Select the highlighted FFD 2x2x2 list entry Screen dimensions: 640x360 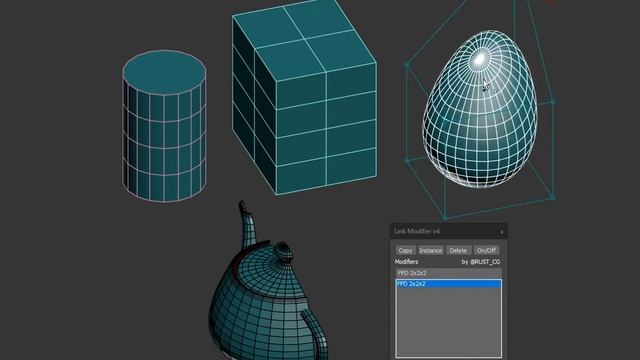coord(449,284)
